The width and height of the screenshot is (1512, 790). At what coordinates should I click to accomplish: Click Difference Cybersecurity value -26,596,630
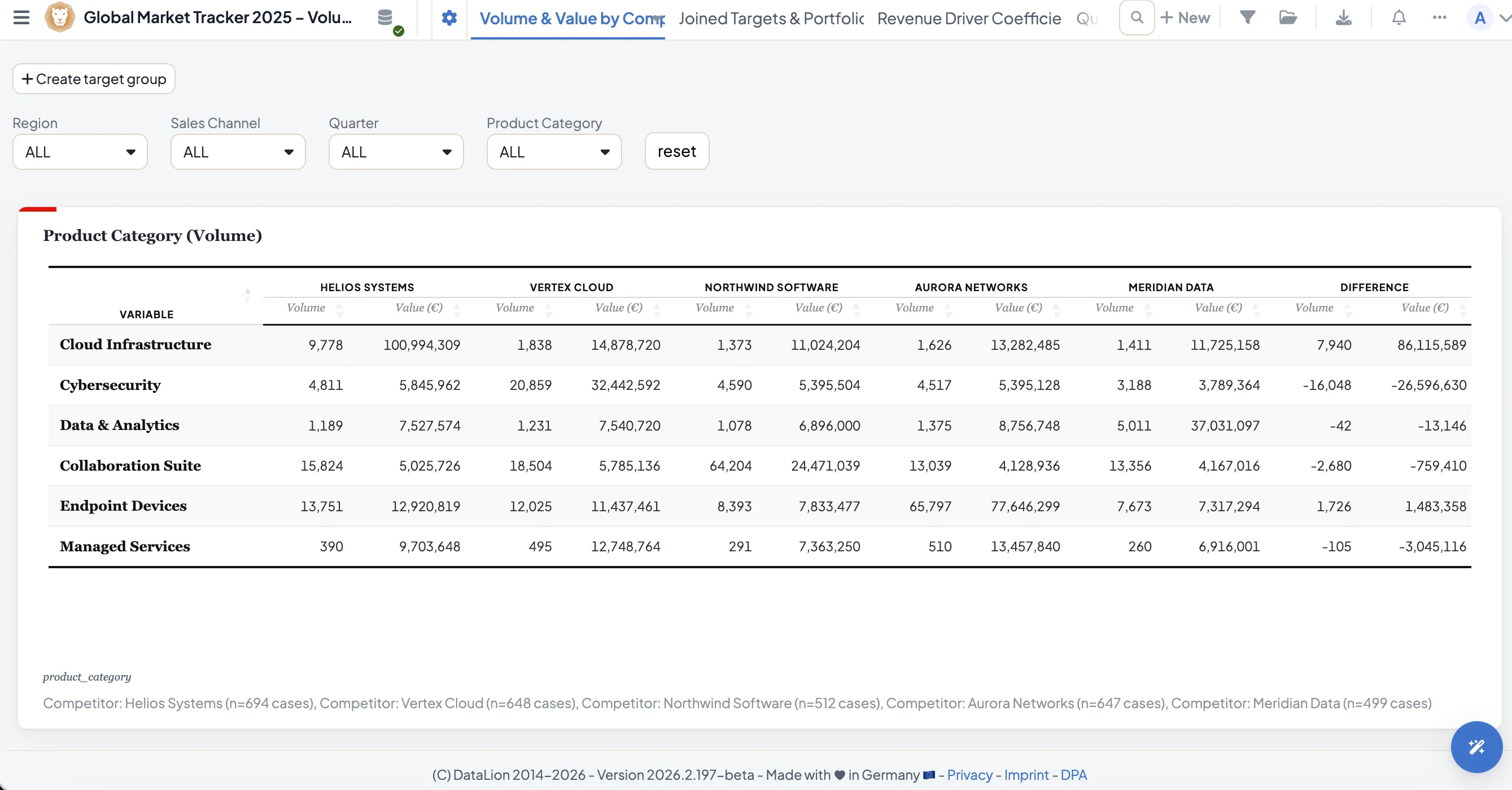[x=1428, y=385]
